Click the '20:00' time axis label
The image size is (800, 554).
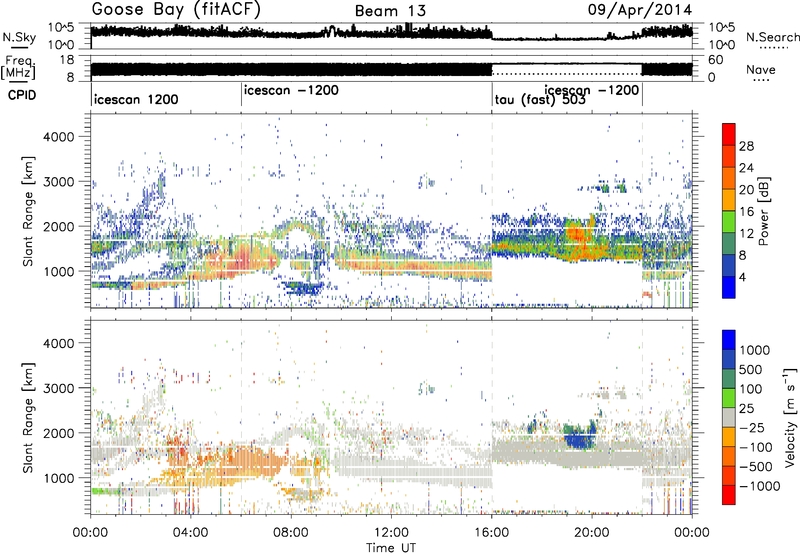tap(592, 533)
